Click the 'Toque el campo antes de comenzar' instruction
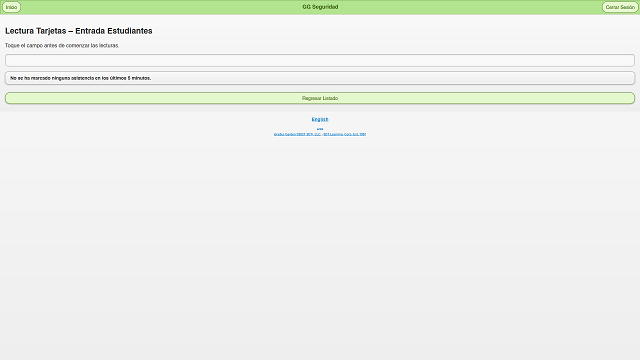Image resolution: width=640 pixels, height=360 pixels. 62,45
